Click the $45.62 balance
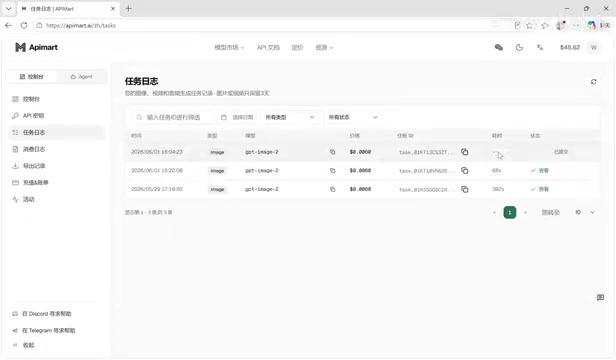Viewport: 616px width, 360px height. [570, 48]
